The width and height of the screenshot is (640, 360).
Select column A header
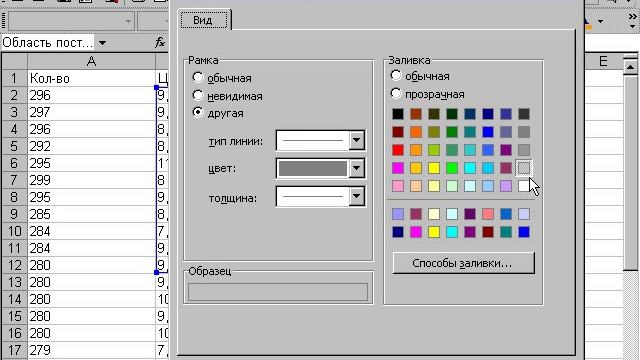coord(91,61)
